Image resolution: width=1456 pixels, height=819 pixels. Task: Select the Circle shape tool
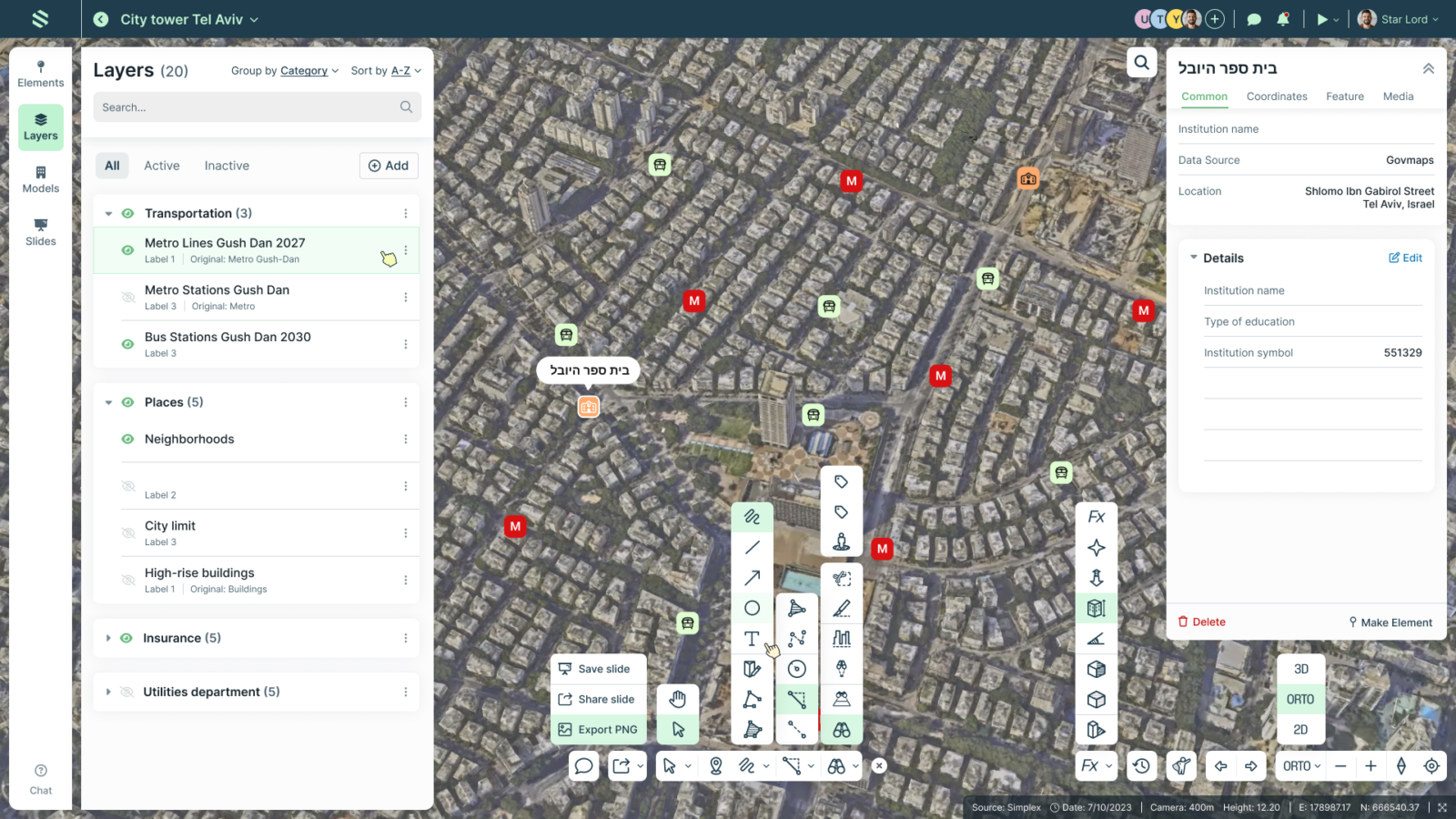(752, 608)
